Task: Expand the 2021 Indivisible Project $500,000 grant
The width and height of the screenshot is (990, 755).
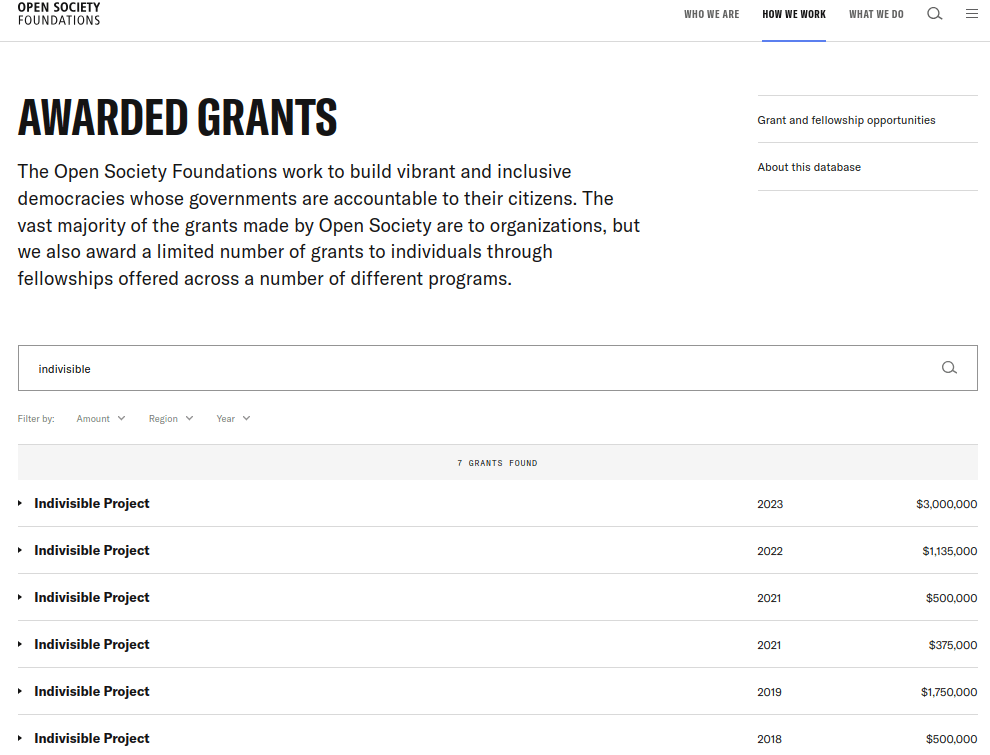Action: [x=498, y=598]
